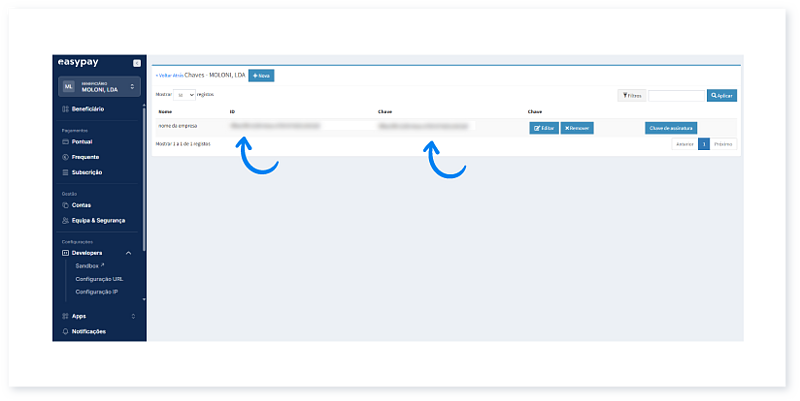800x401 pixels.
Task: Click the Filtros funnel button
Action: 631,96
